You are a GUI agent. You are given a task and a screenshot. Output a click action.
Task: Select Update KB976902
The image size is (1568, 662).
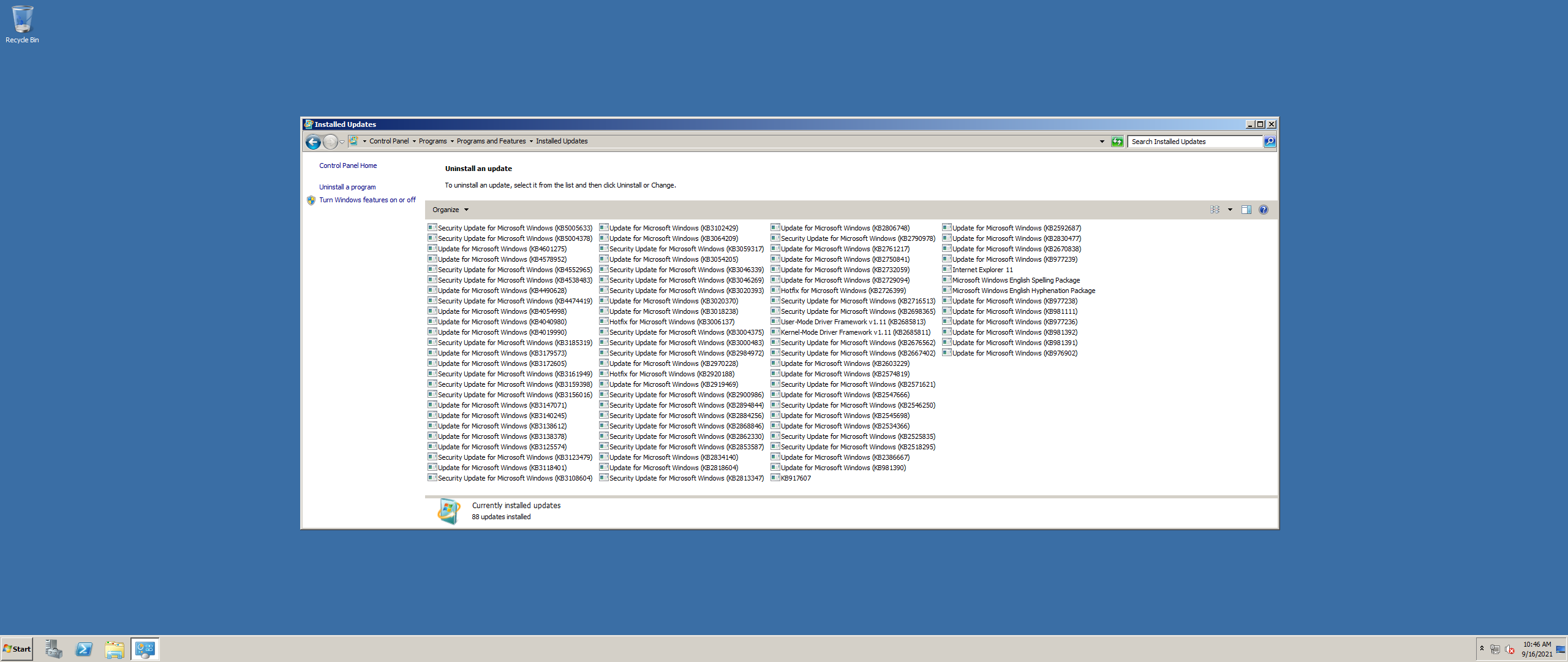pyautogui.click(x=1010, y=353)
